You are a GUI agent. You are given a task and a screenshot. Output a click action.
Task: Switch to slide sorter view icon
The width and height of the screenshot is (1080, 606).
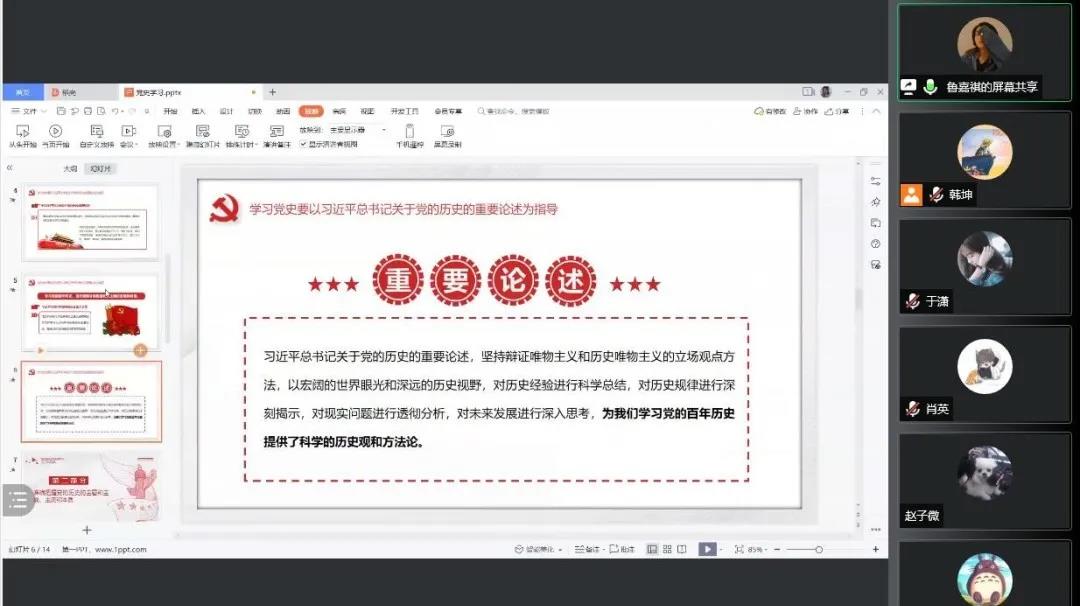pos(667,549)
